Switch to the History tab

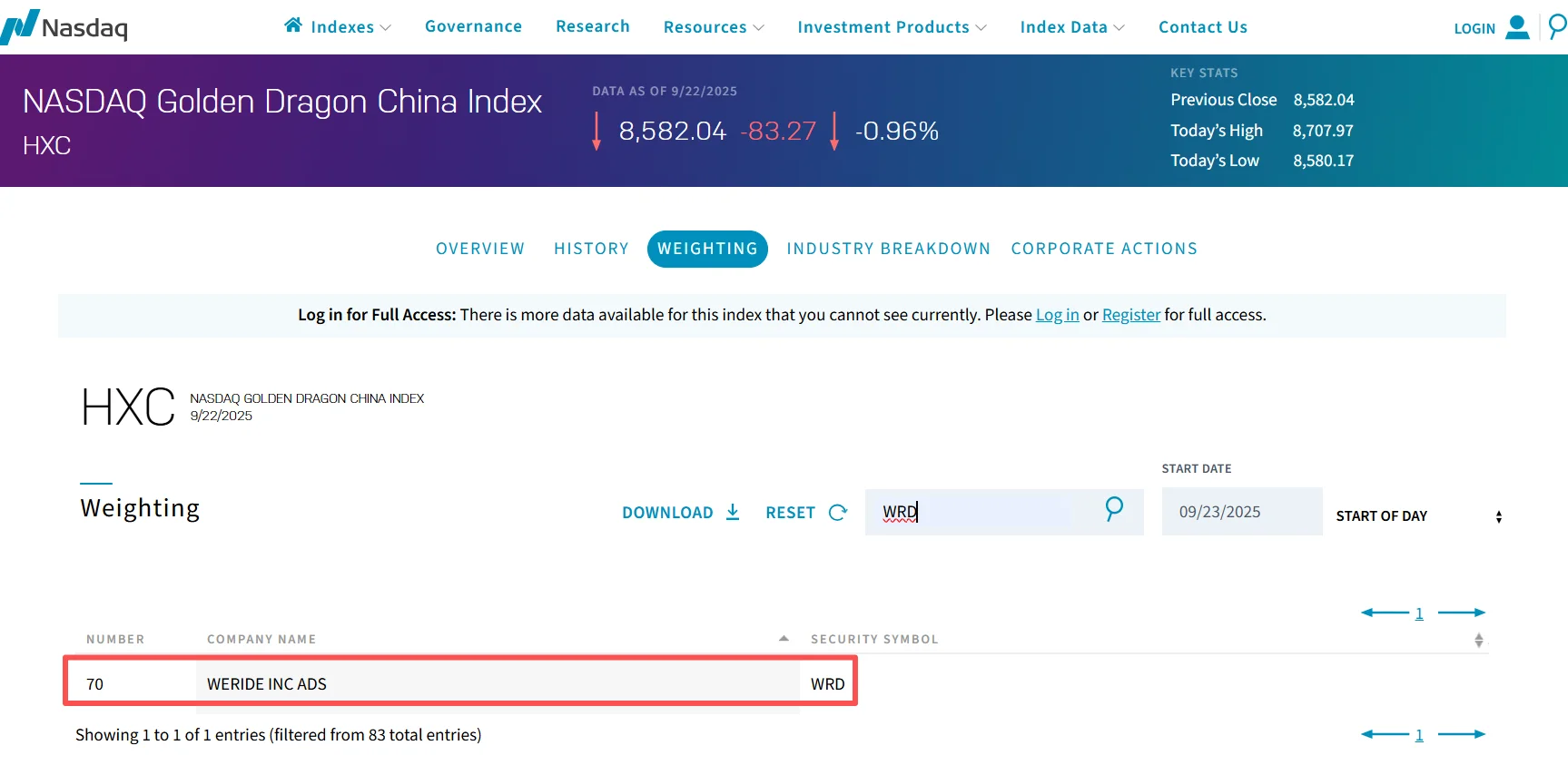(x=591, y=249)
